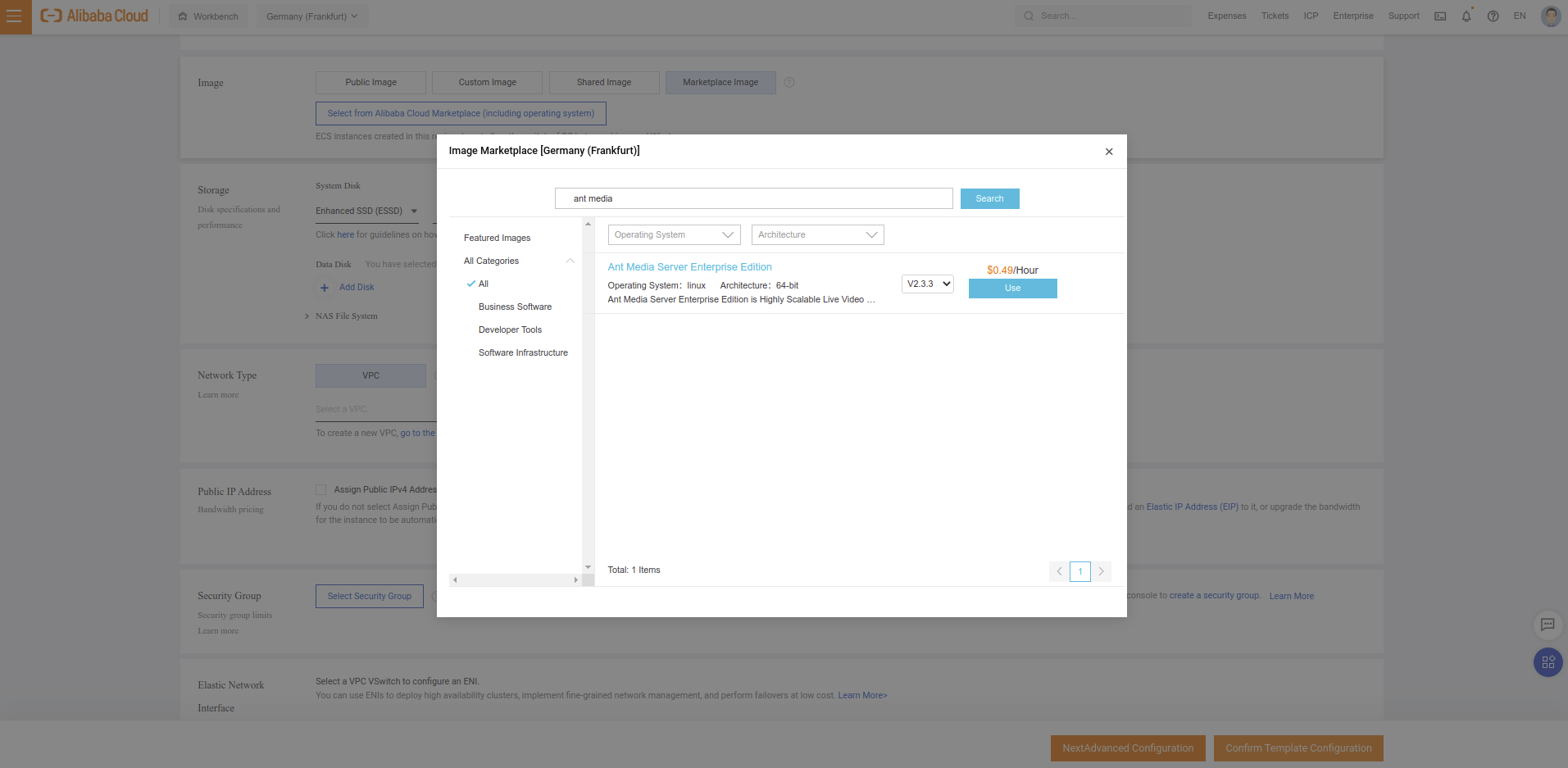Open the V2.3.3 version dropdown
Screen dimensions: 1568x768
tap(928, 284)
